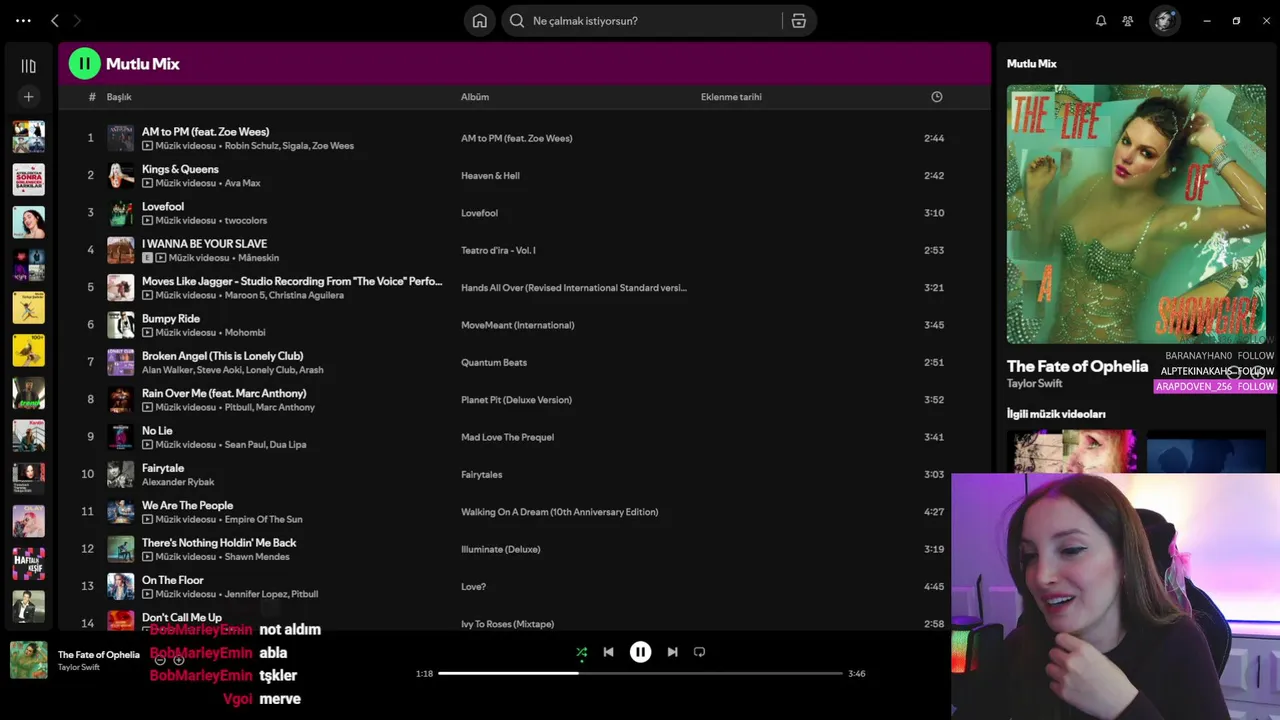Image resolution: width=1280 pixels, height=720 pixels.
Task: Open The Fate of Ophelia title in side panel
Action: click(x=1077, y=366)
